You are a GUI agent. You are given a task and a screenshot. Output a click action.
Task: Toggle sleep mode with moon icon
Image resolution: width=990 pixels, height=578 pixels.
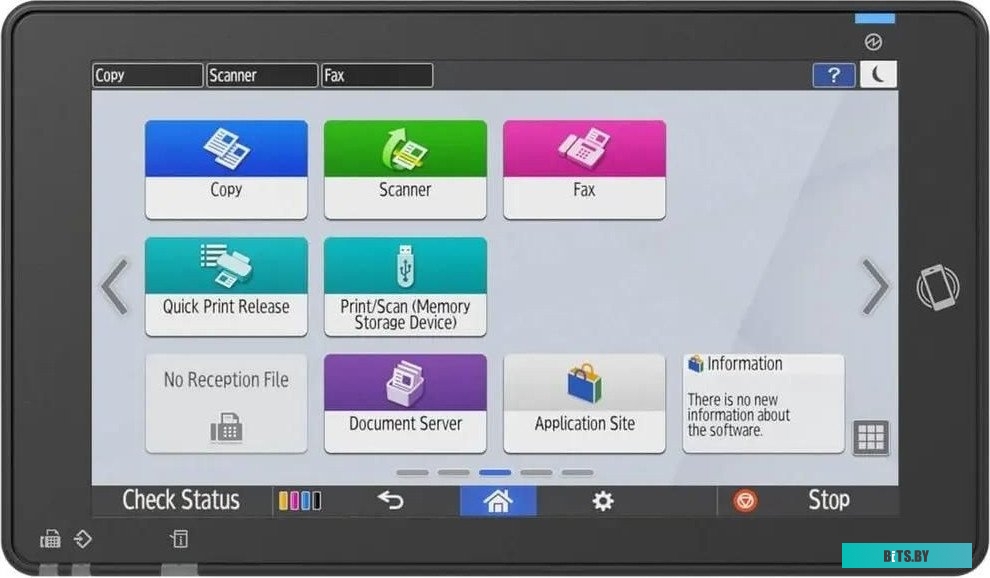coord(878,75)
